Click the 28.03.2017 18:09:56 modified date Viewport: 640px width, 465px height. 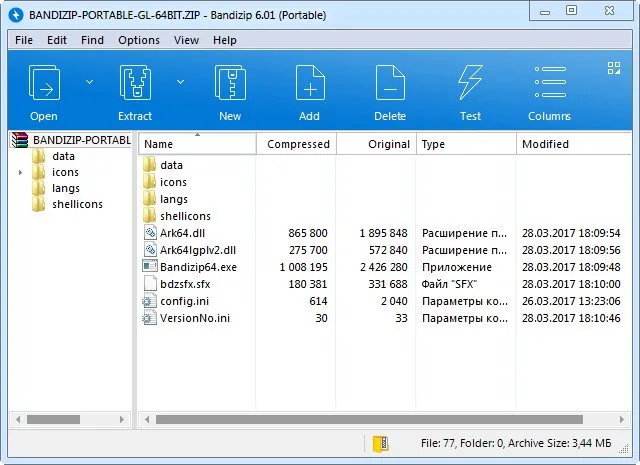click(571, 250)
